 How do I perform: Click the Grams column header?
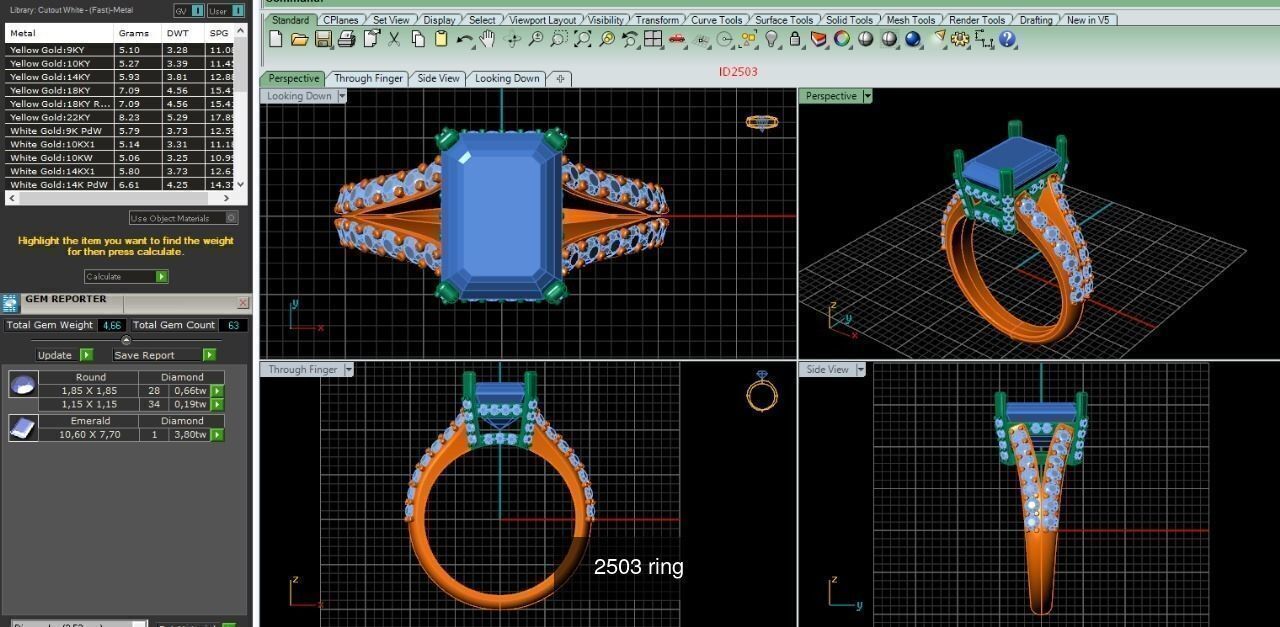(138, 33)
